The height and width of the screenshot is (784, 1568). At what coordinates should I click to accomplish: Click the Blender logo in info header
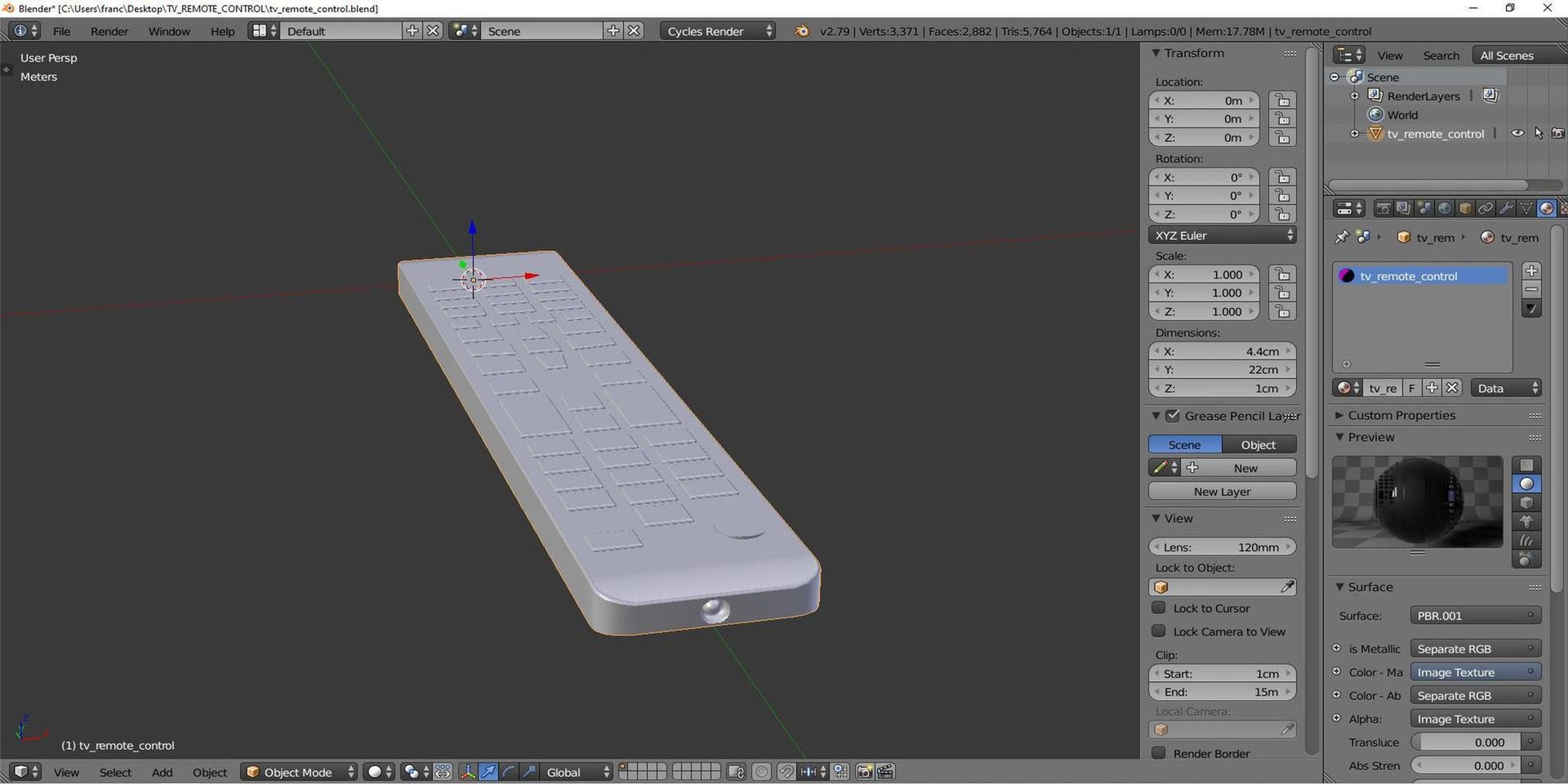point(802,31)
